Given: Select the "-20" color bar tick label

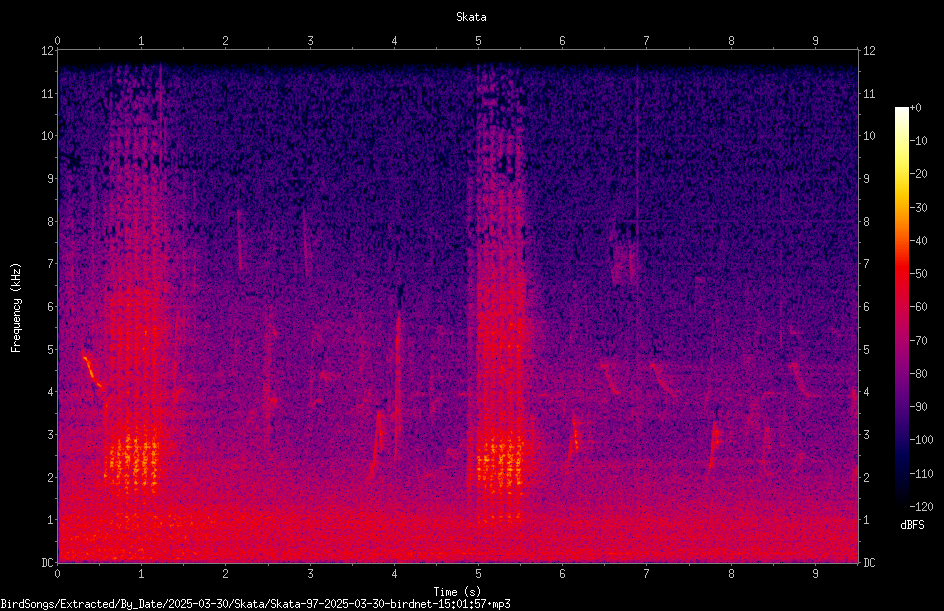Looking at the screenshot, I should click(x=919, y=174).
